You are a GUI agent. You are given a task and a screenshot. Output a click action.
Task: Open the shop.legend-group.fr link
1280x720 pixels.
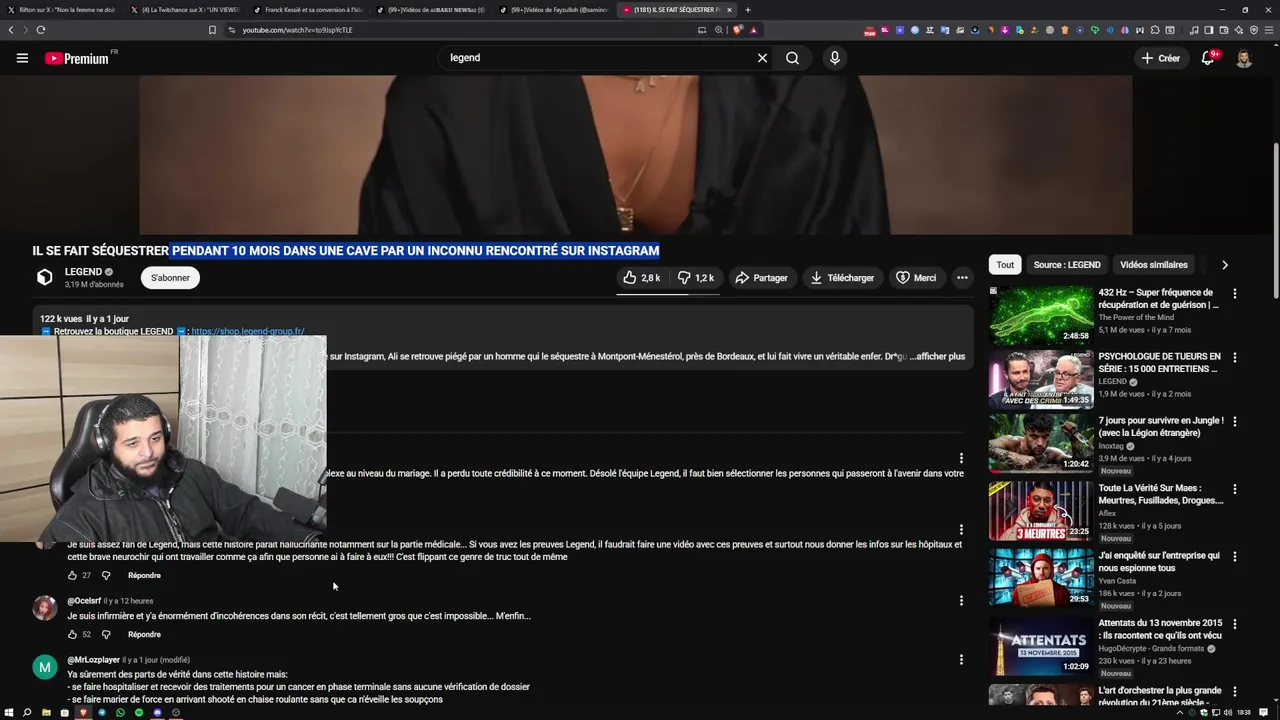(247, 331)
